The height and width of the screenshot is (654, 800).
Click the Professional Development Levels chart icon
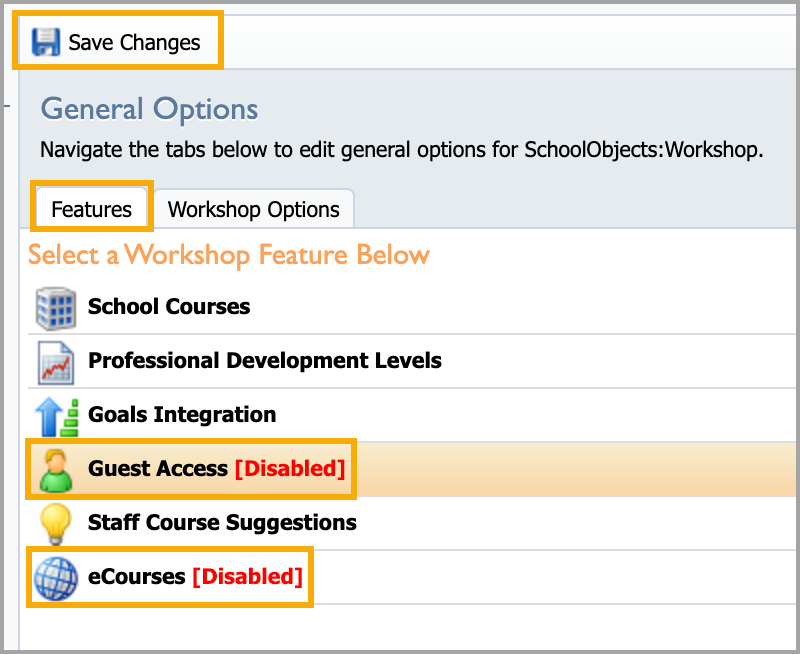(56, 361)
